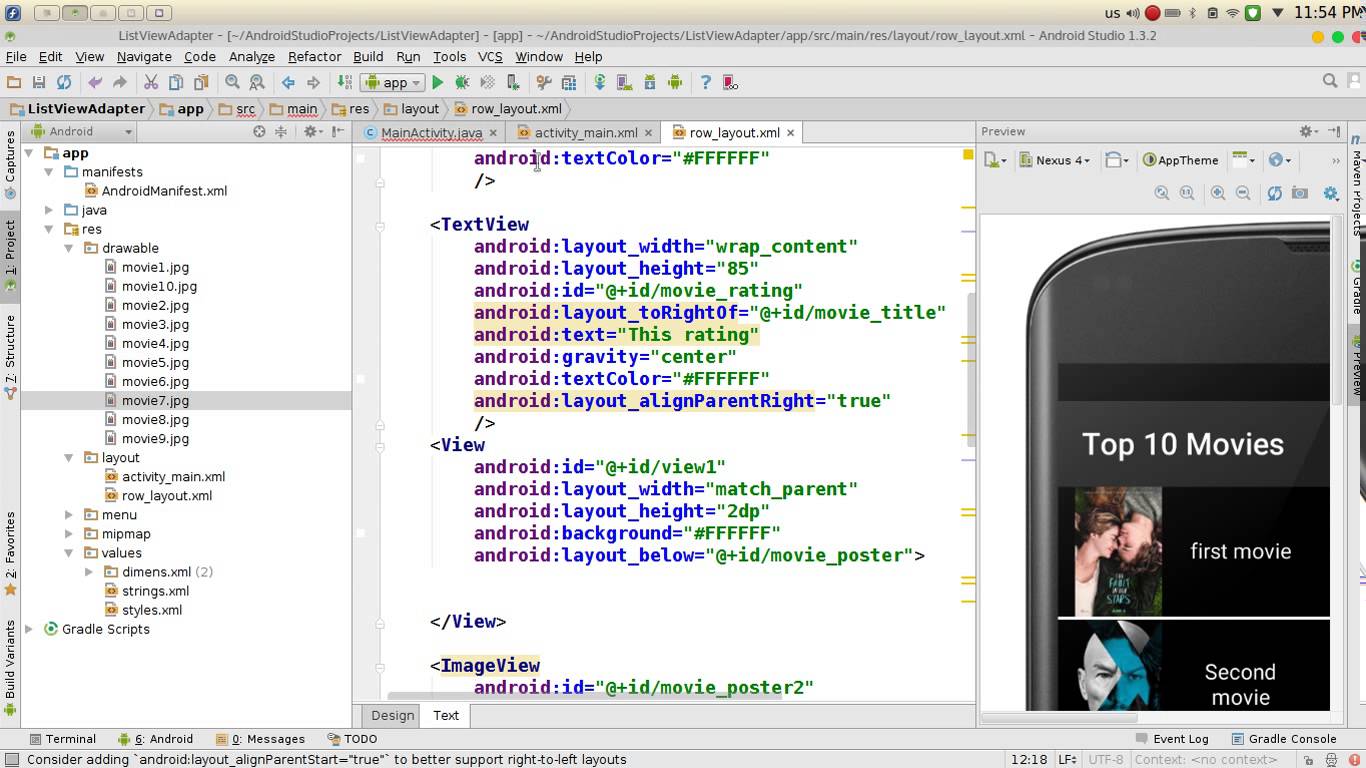Toggle the Build Variants side panel
The height and width of the screenshot is (768, 1366).
pyautogui.click(x=10, y=660)
